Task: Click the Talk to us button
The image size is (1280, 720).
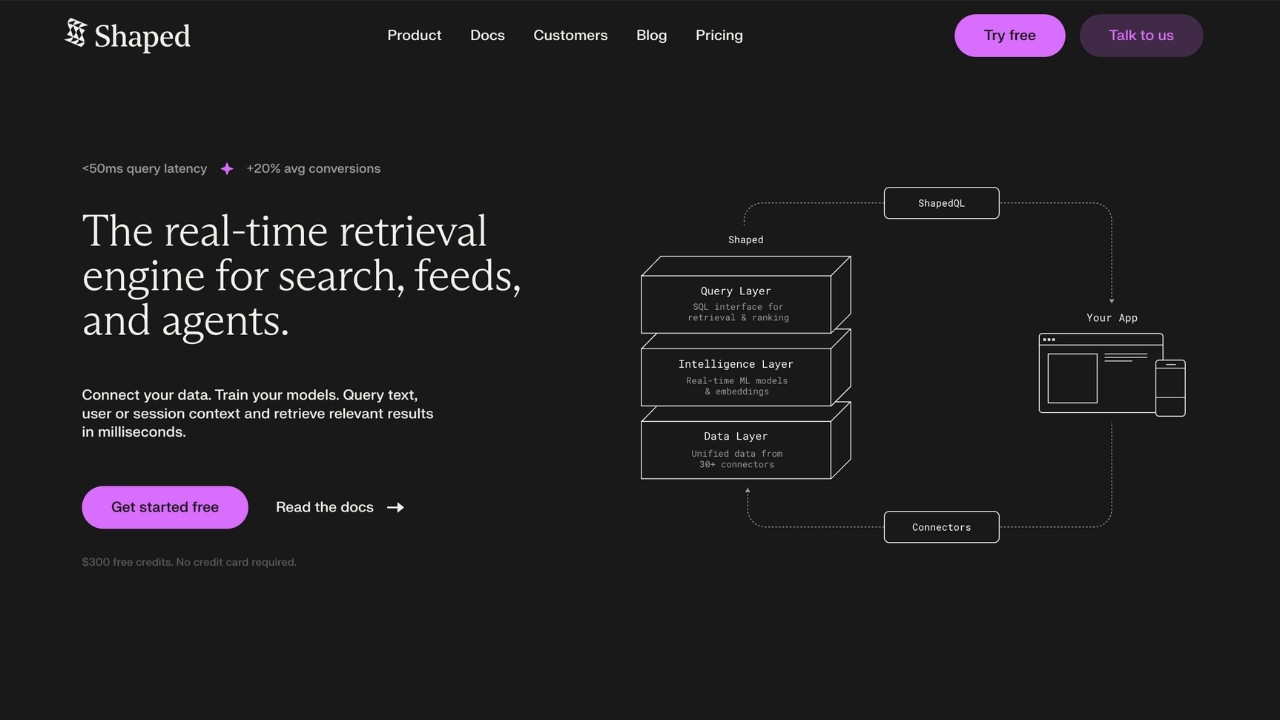Action: click(x=1141, y=35)
